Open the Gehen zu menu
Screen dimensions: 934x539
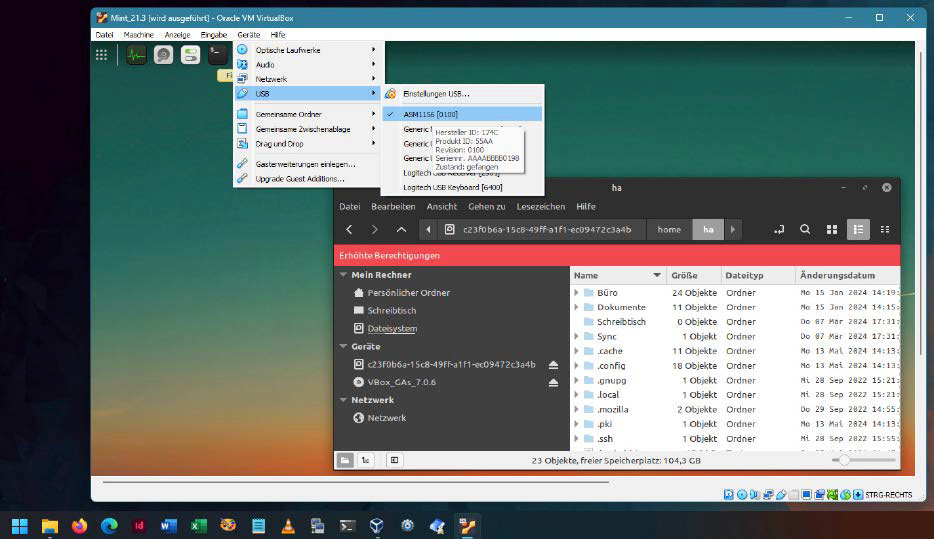487,206
